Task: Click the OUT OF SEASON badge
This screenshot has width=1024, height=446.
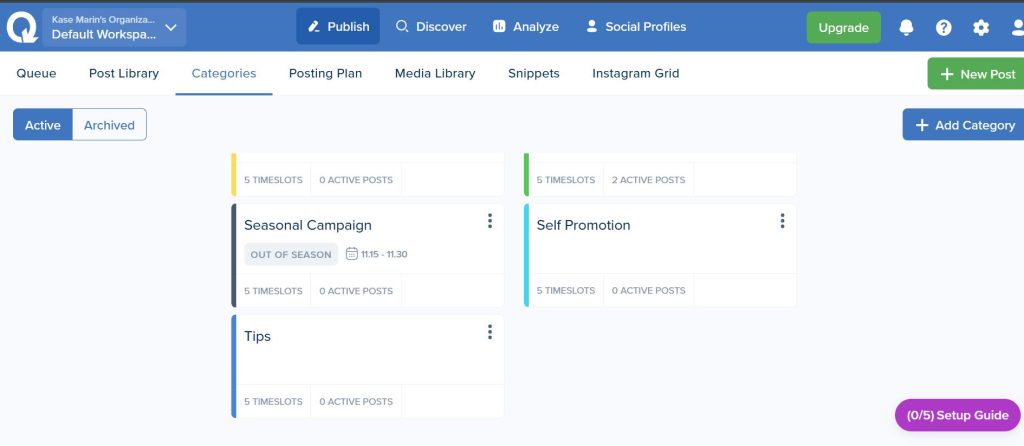Action: coord(291,255)
